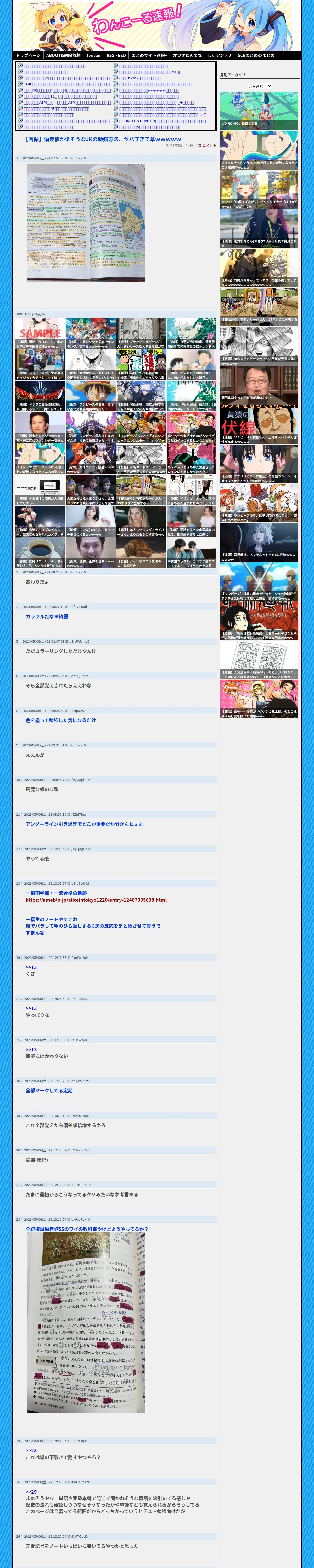Click comment やってる感
The image size is (314, 1568).
tap(37, 858)
